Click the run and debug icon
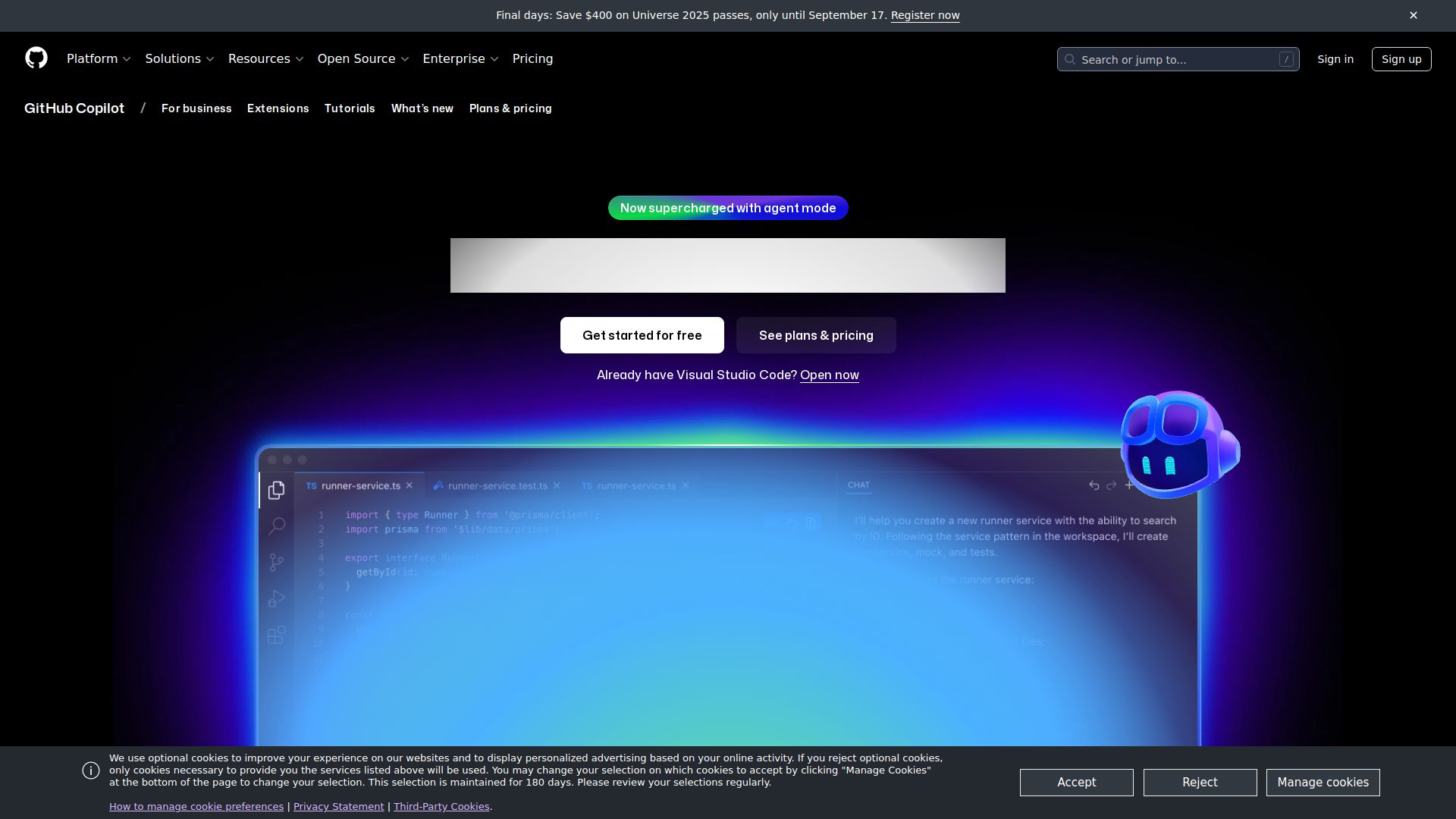The image size is (1456, 819). pyautogui.click(x=277, y=599)
